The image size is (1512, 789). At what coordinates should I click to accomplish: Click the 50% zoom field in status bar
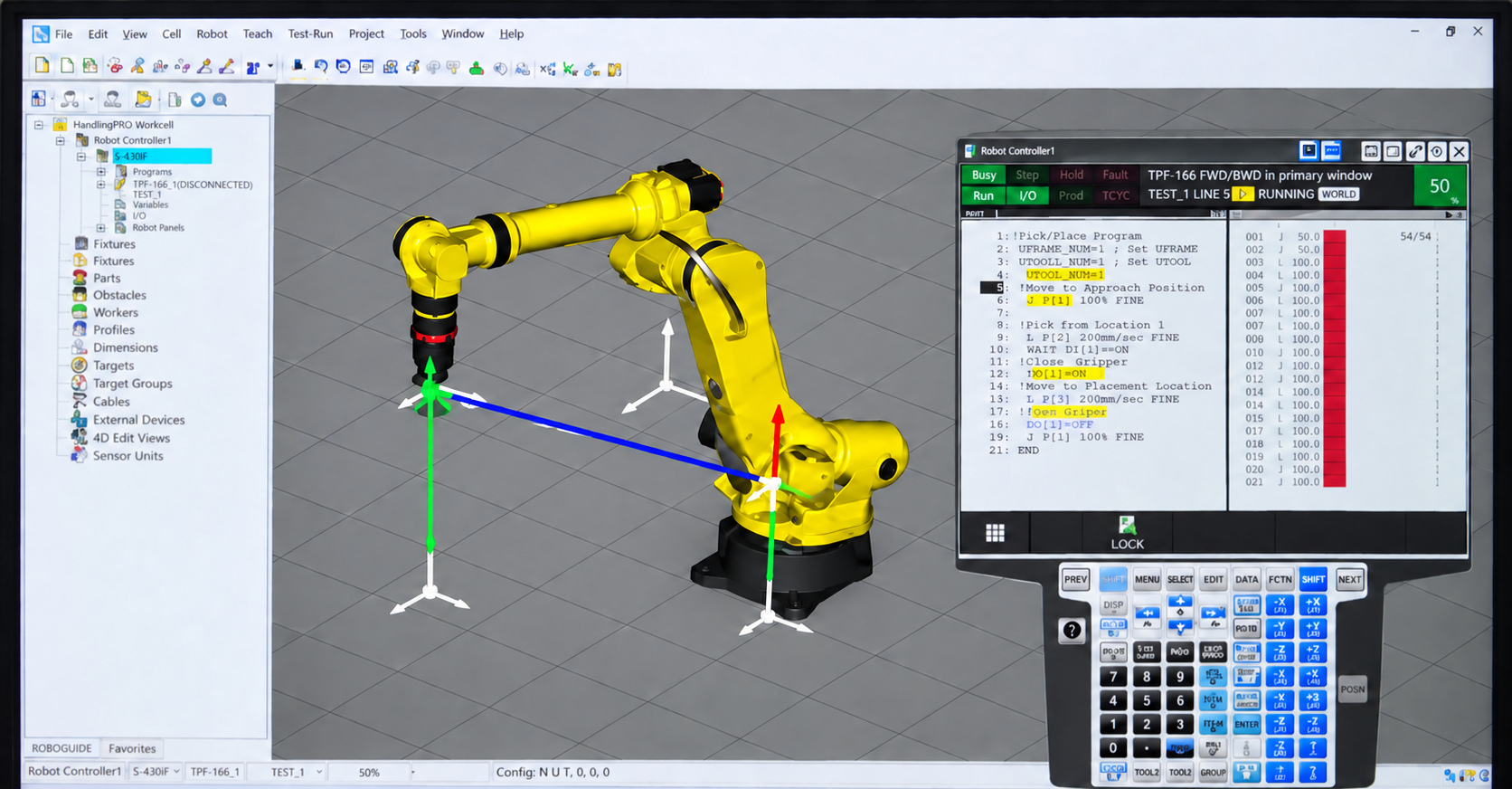[x=369, y=773]
